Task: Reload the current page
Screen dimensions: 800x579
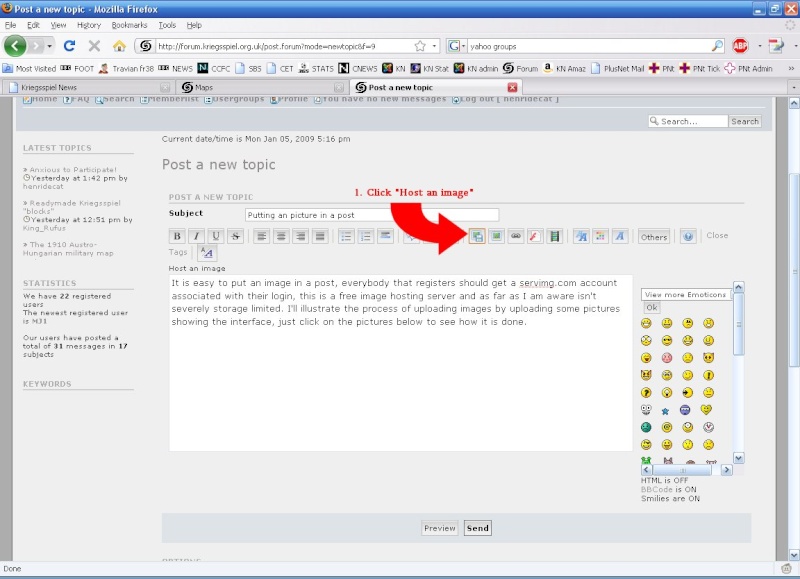Action: 69,46
